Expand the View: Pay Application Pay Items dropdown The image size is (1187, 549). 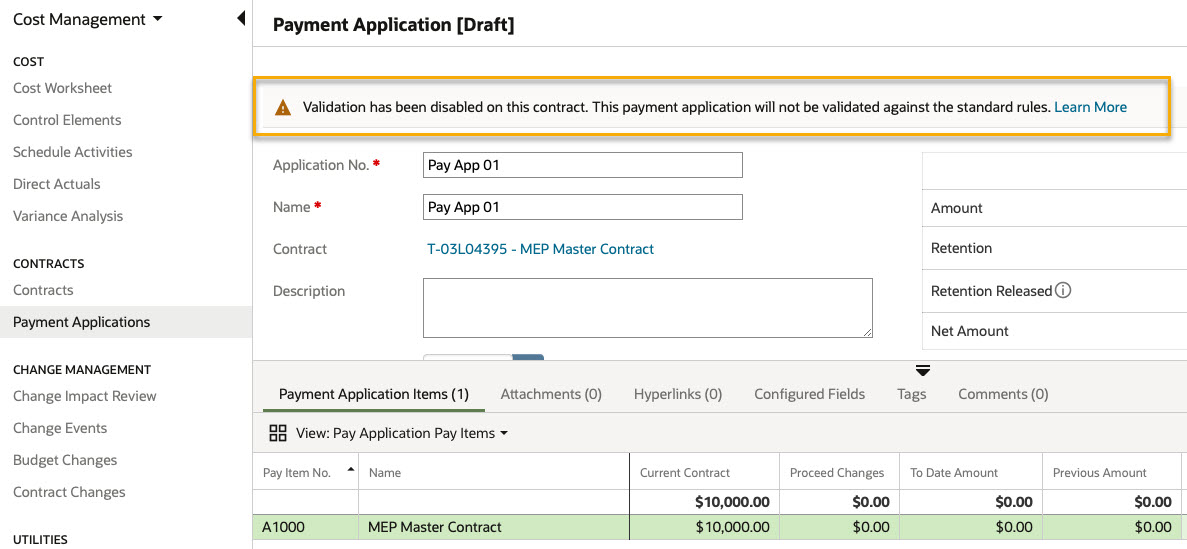[x=402, y=433]
